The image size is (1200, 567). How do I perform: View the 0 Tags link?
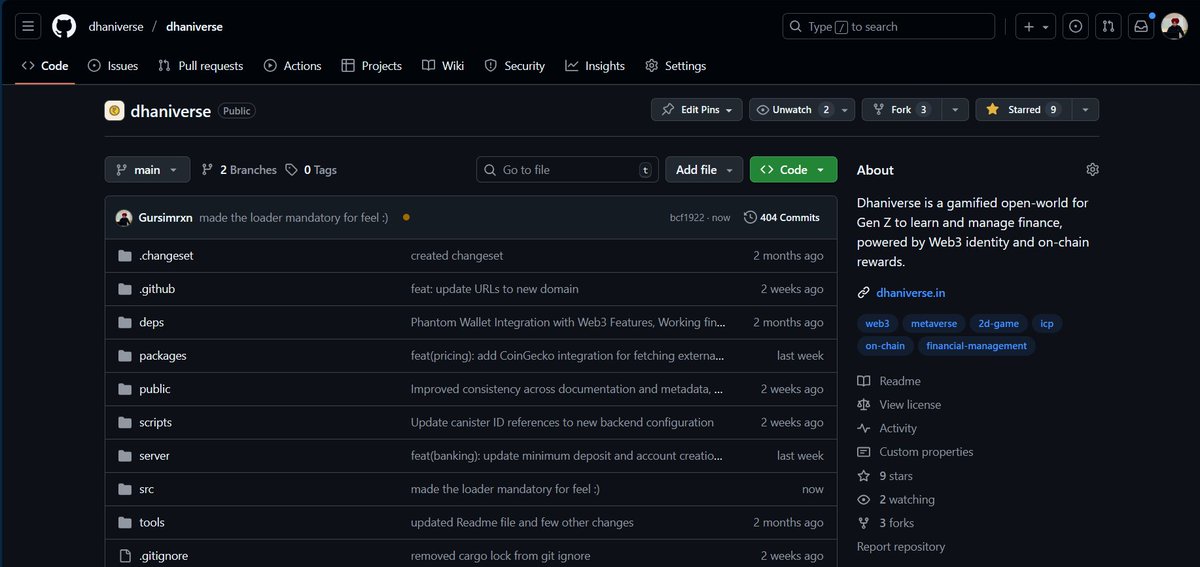point(311,170)
